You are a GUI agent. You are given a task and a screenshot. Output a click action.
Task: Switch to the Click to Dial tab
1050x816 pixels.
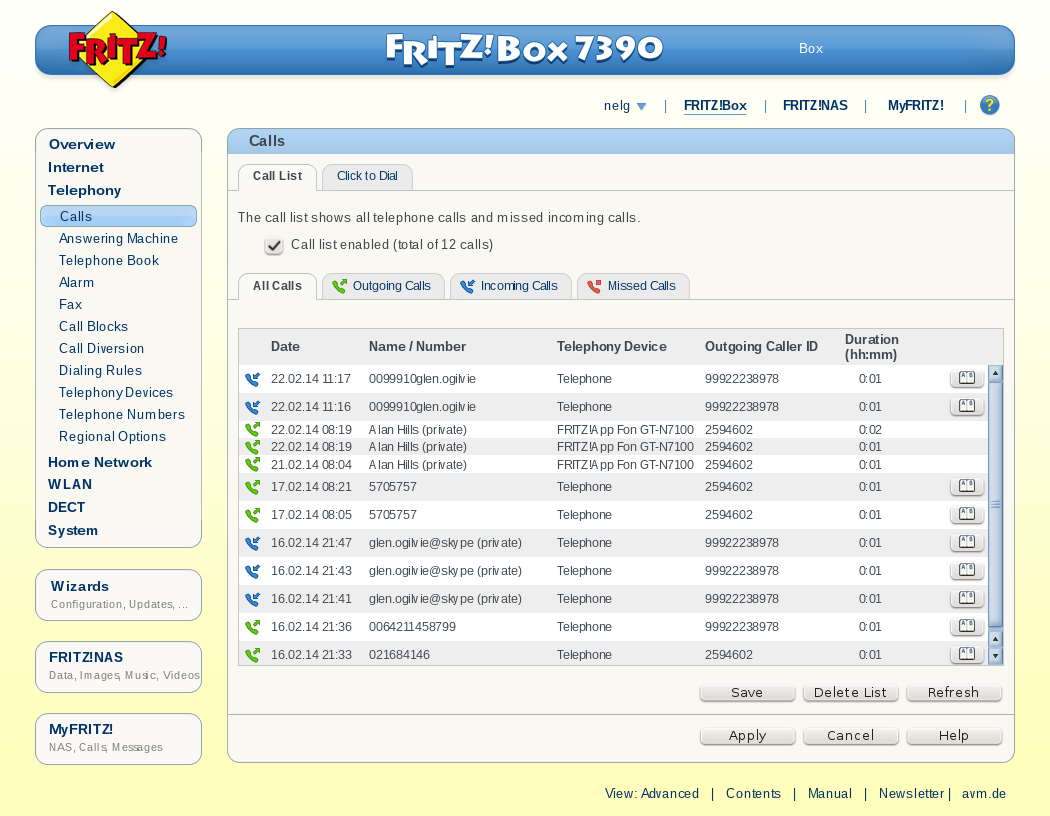pyautogui.click(x=367, y=176)
